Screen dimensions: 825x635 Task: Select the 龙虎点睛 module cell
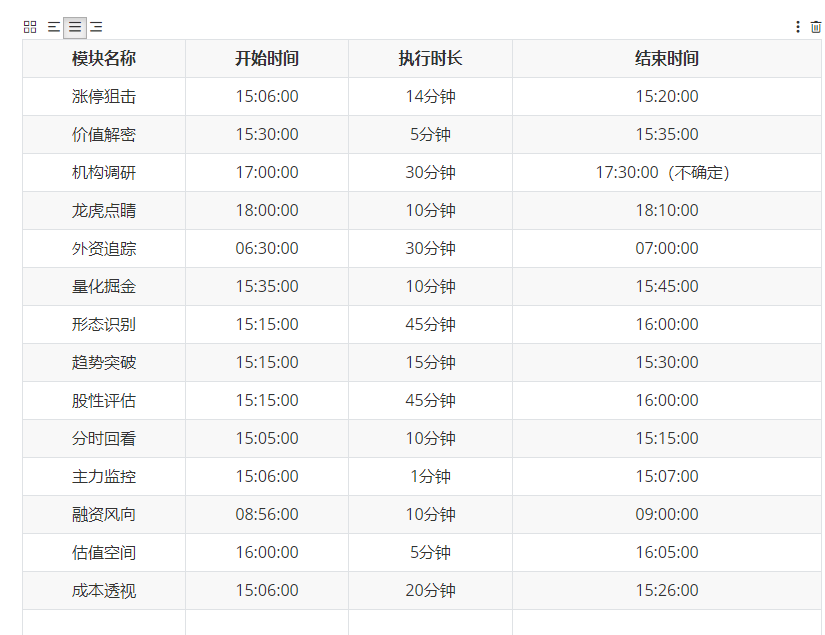(104, 211)
